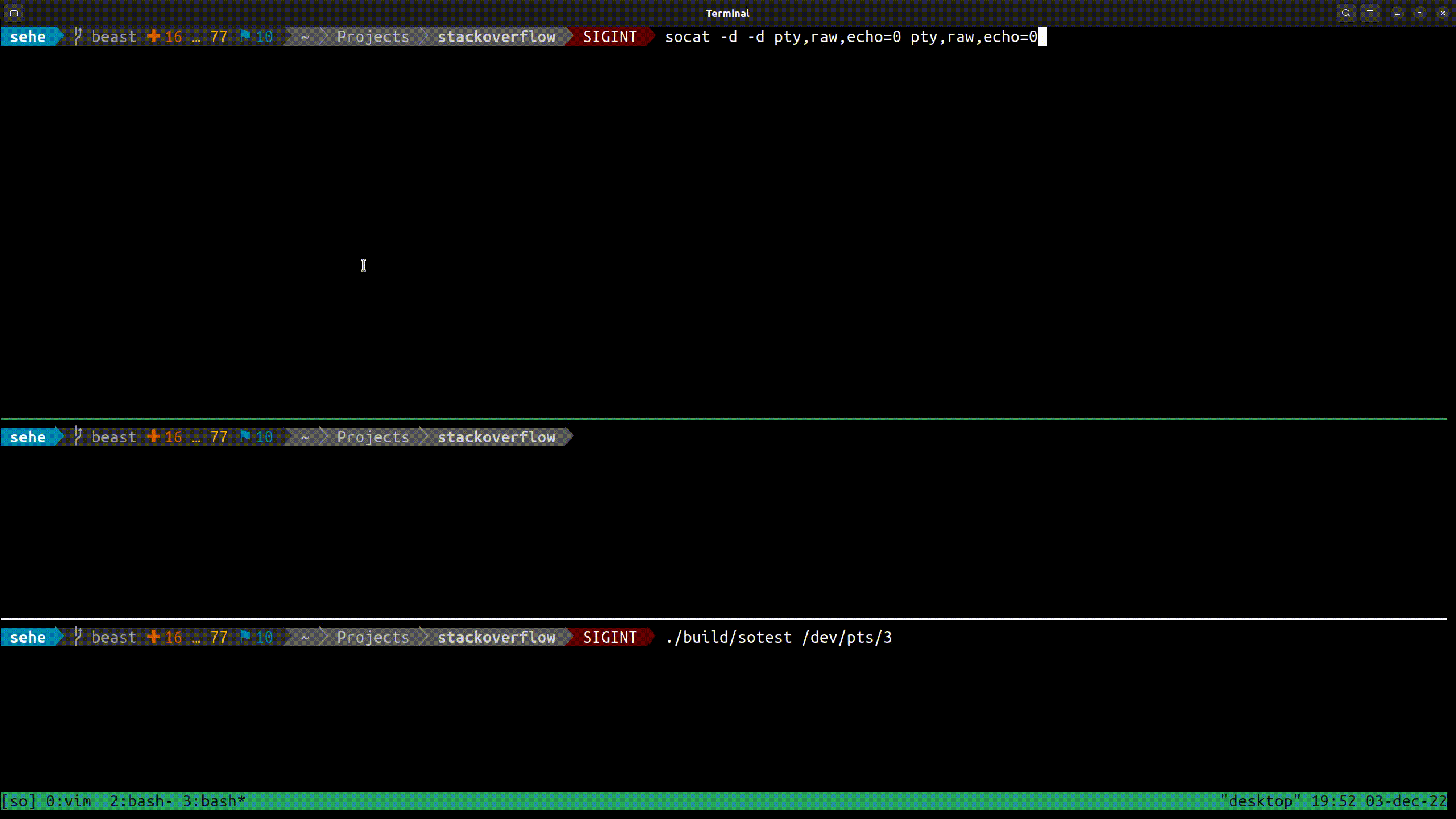1456x819 pixels.
Task: Click the sehe username prompt segment
Action: [x=28, y=36]
